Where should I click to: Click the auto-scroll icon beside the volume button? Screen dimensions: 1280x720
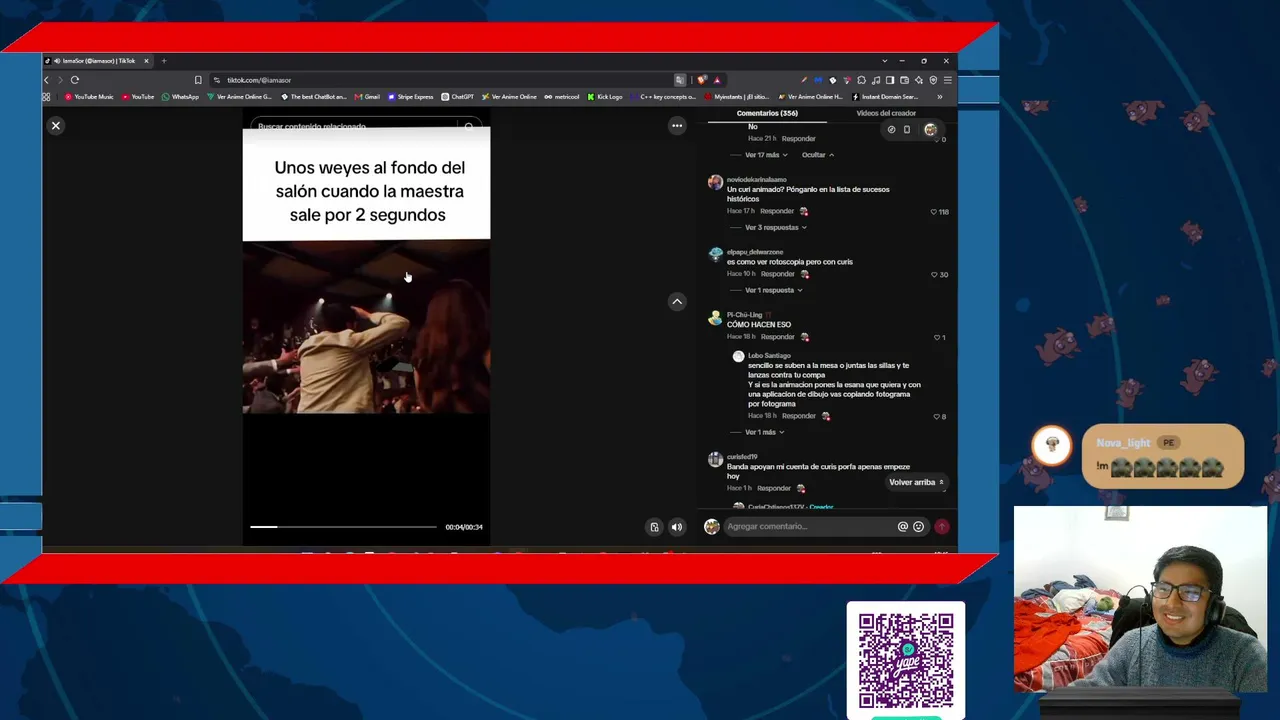click(x=654, y=527)
